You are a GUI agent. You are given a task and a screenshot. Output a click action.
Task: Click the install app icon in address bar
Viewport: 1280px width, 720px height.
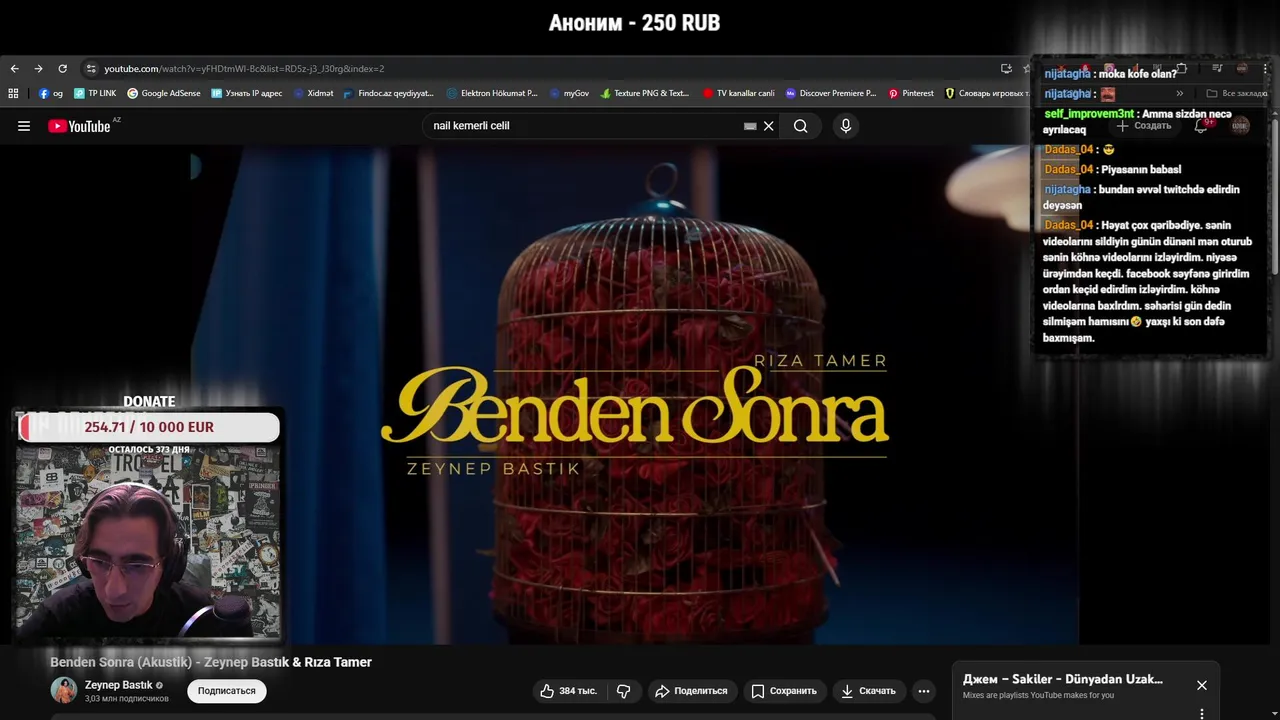click(x=1006, y=69)
